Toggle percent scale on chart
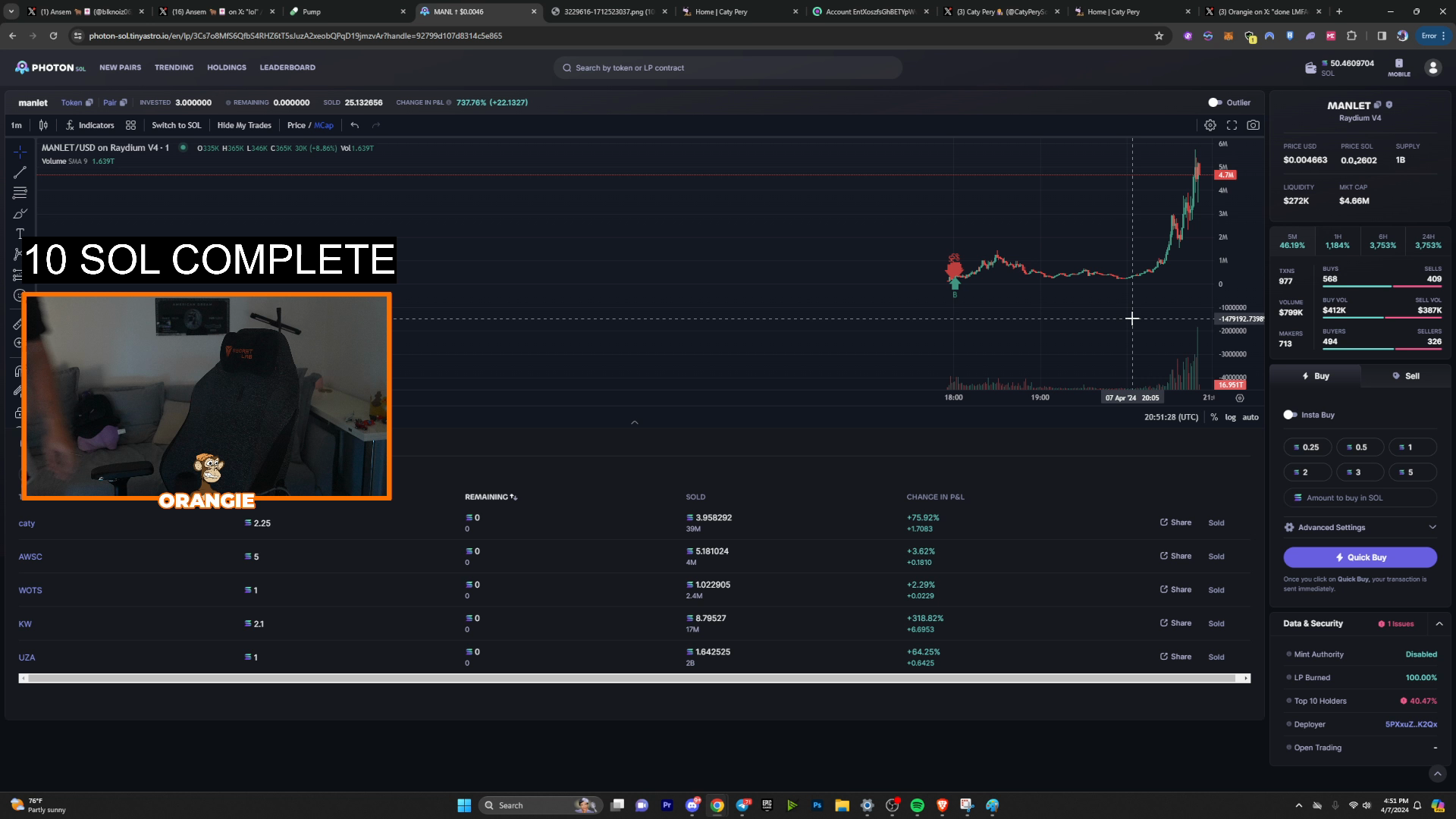This screenshot has height=819, width=1456. click(x=1214, y=417)
